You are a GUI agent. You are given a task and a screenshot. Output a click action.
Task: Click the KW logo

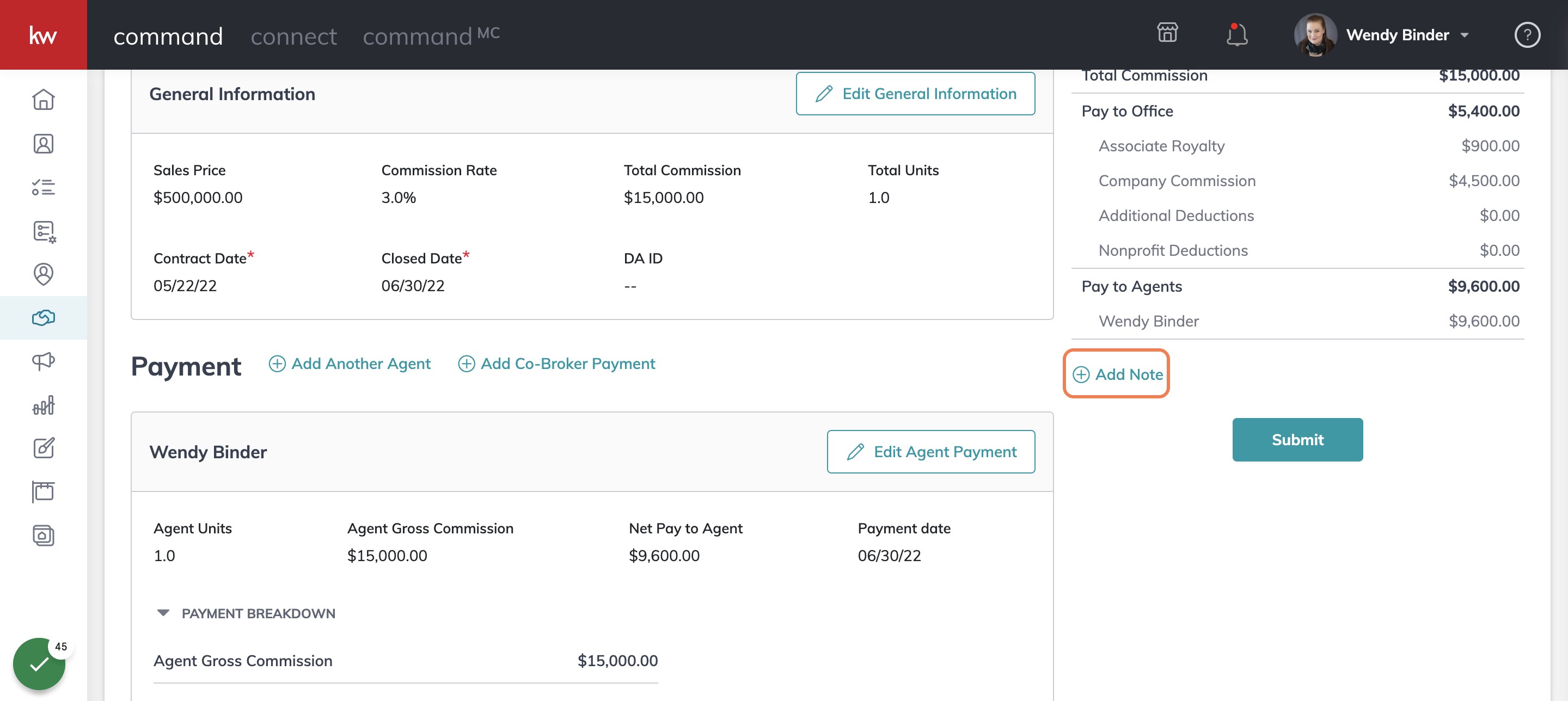coord(43,35)
